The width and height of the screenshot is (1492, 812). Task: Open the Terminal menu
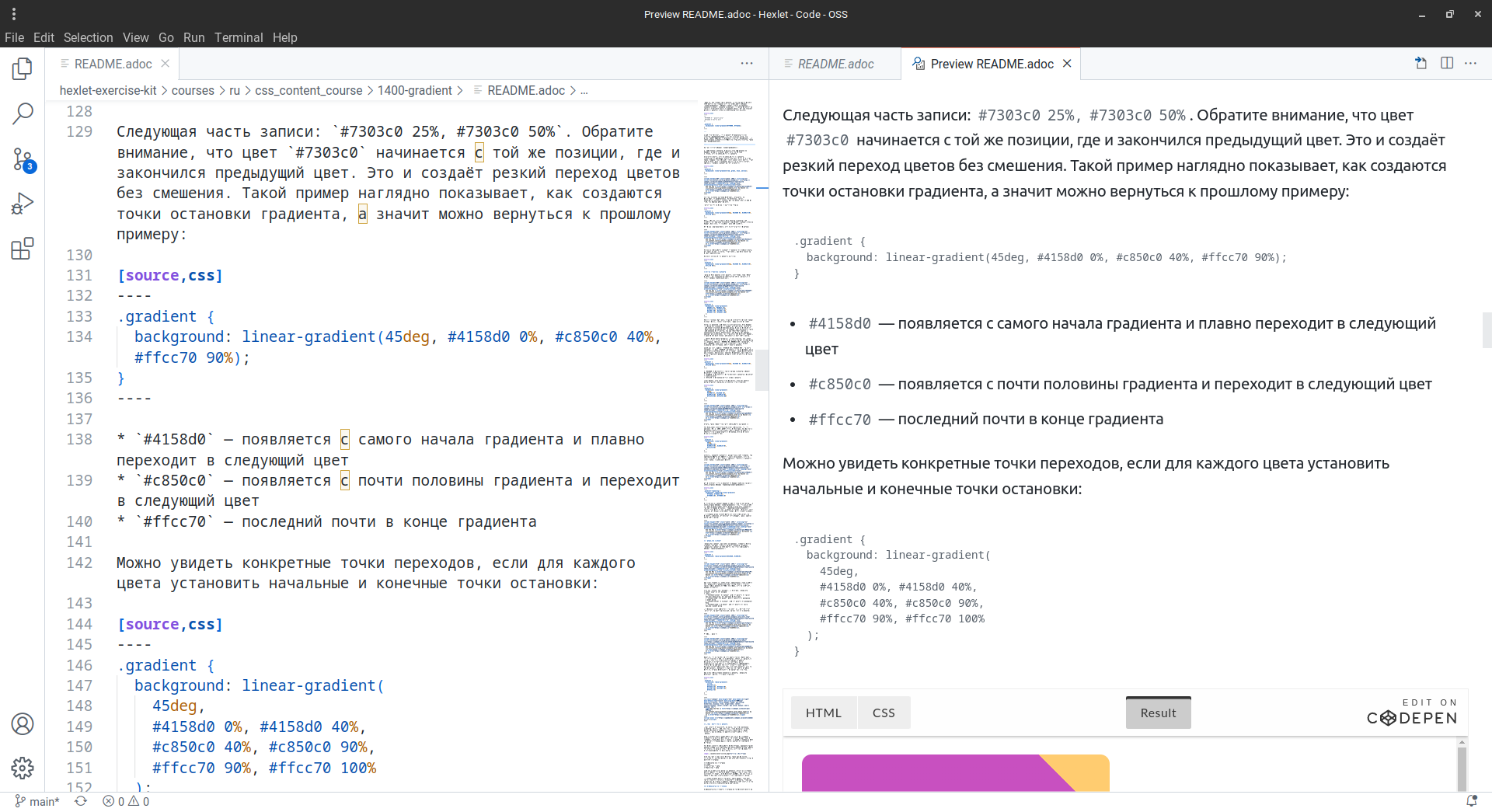(239, 37)
